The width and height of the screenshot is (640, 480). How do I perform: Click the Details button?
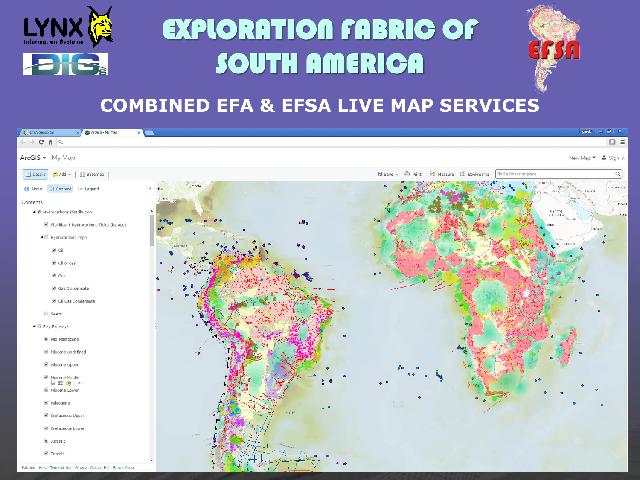[34, 174]
